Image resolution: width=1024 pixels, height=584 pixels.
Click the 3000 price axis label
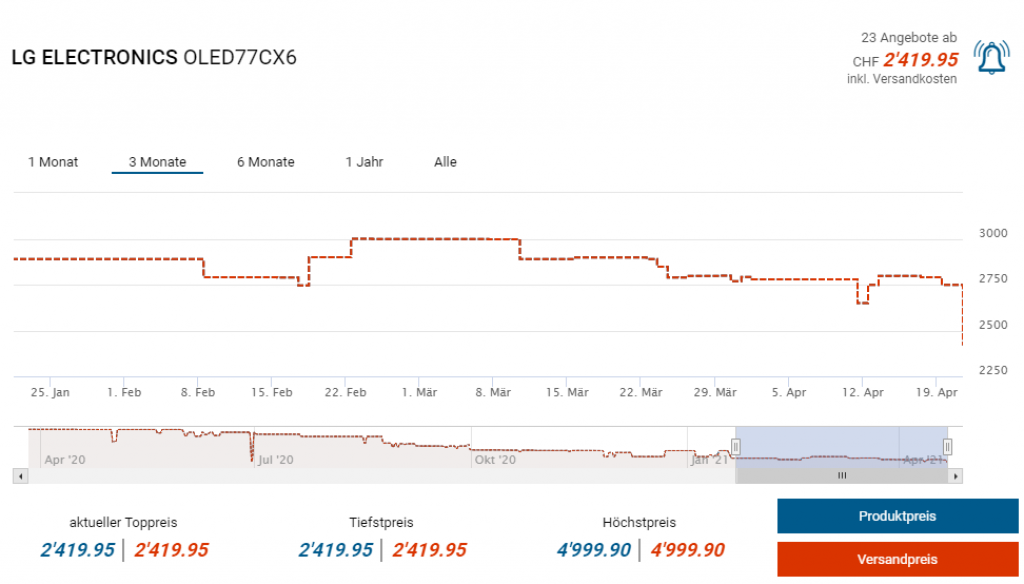(x=993, y=233)
